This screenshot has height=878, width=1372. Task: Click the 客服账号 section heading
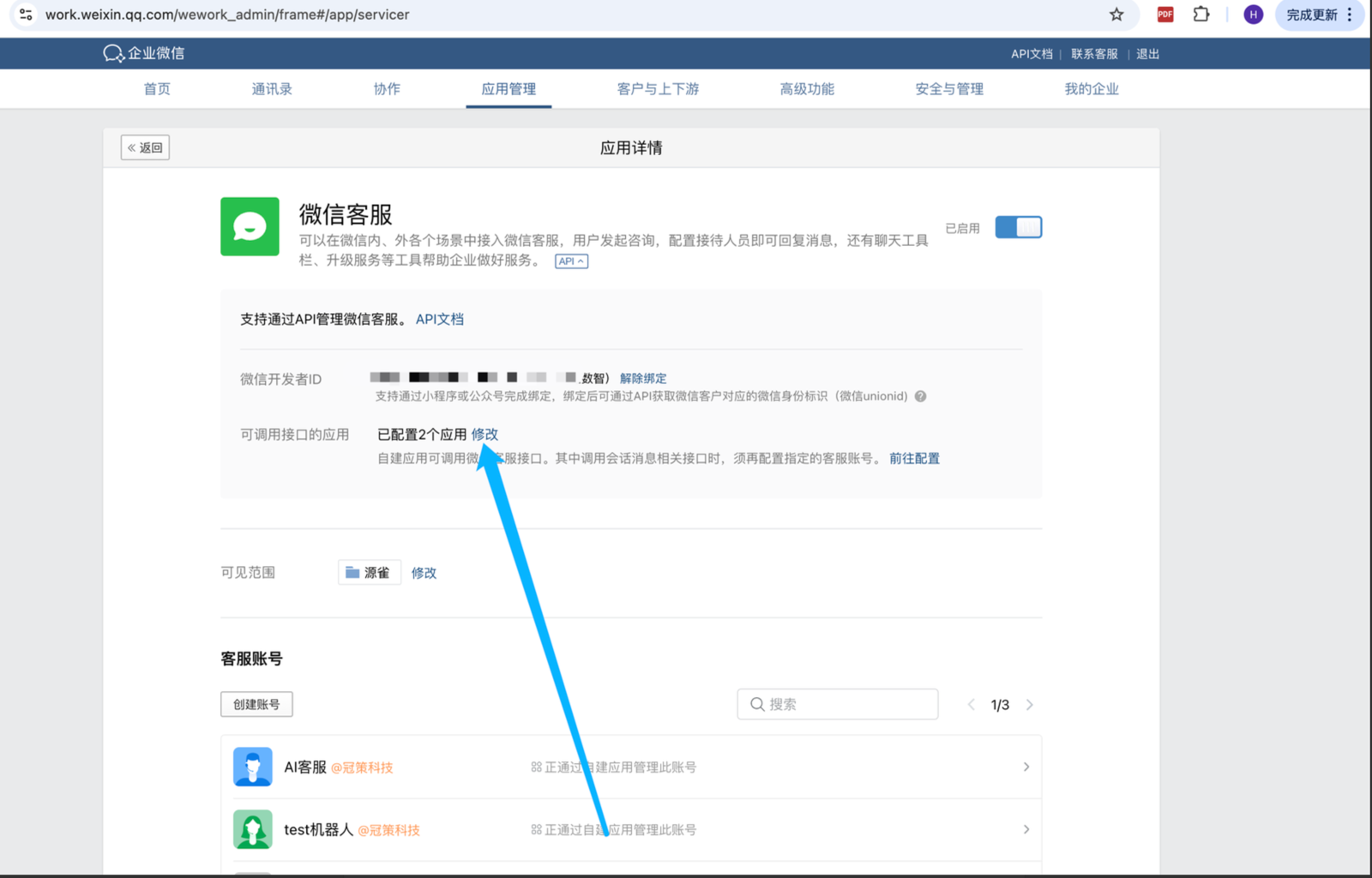(x=251, y=658)
